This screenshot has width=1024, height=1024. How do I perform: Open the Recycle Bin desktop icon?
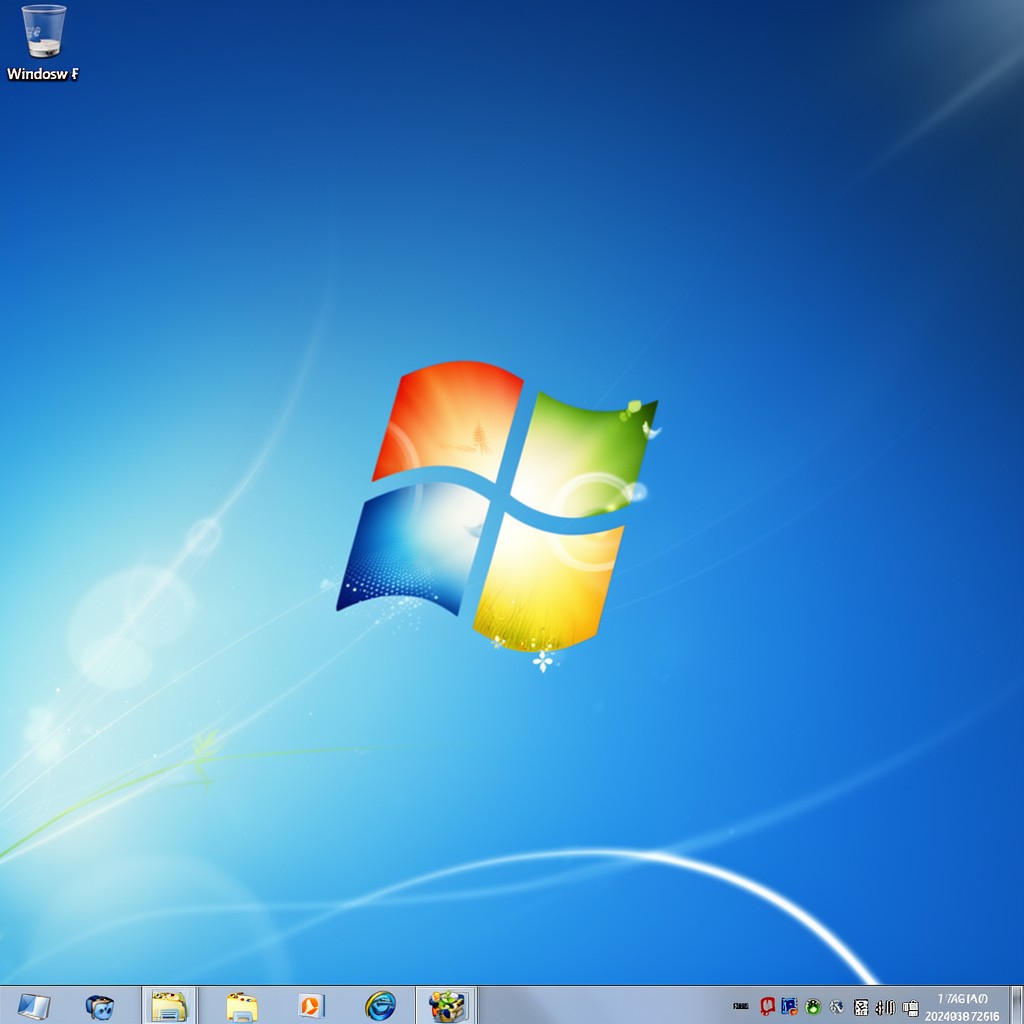click(44, 31)
